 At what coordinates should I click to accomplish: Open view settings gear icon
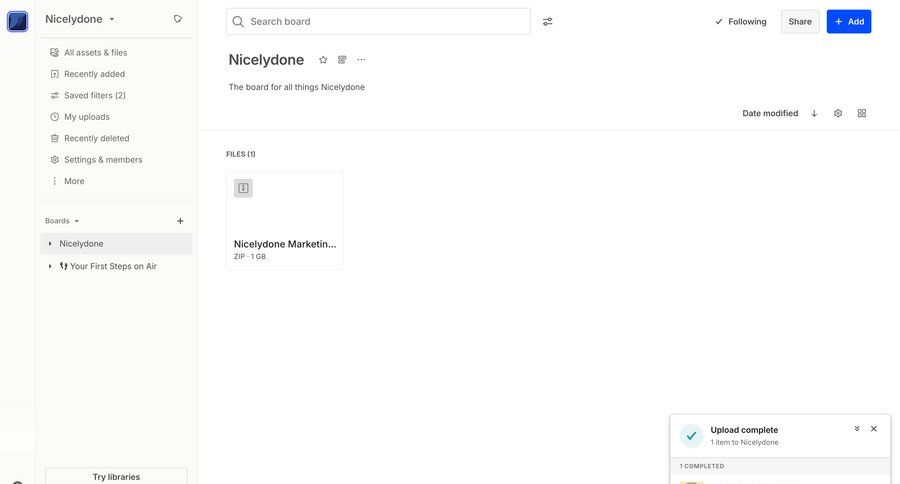838,113
